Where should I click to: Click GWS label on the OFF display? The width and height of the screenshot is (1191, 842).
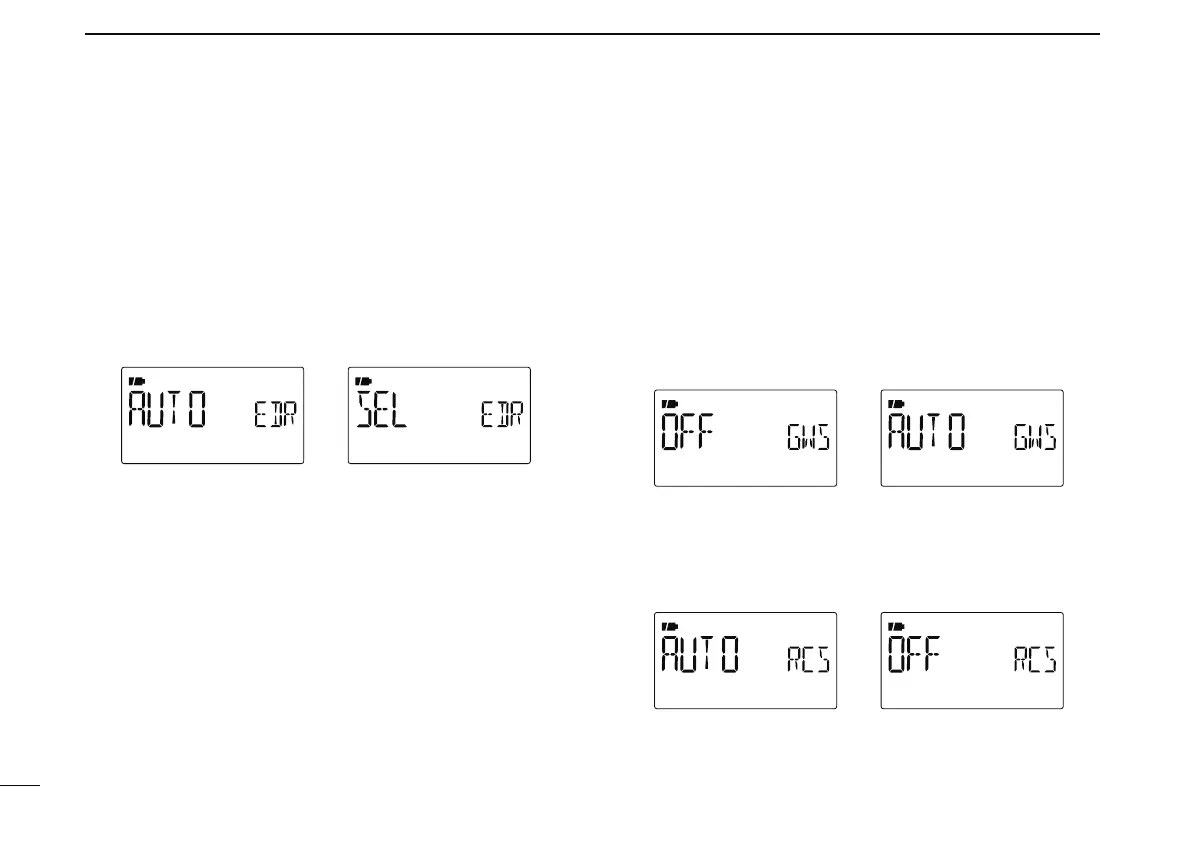coord(807,440)
